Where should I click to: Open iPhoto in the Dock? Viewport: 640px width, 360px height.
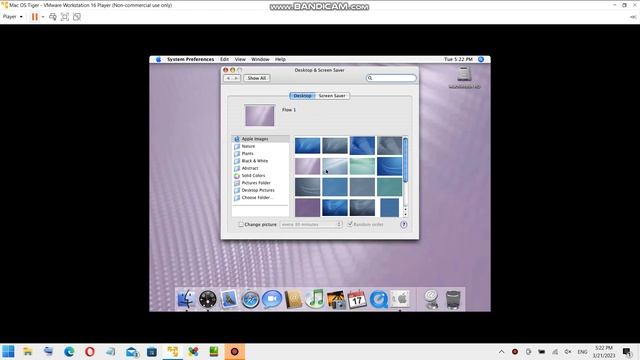pos(336,300)
